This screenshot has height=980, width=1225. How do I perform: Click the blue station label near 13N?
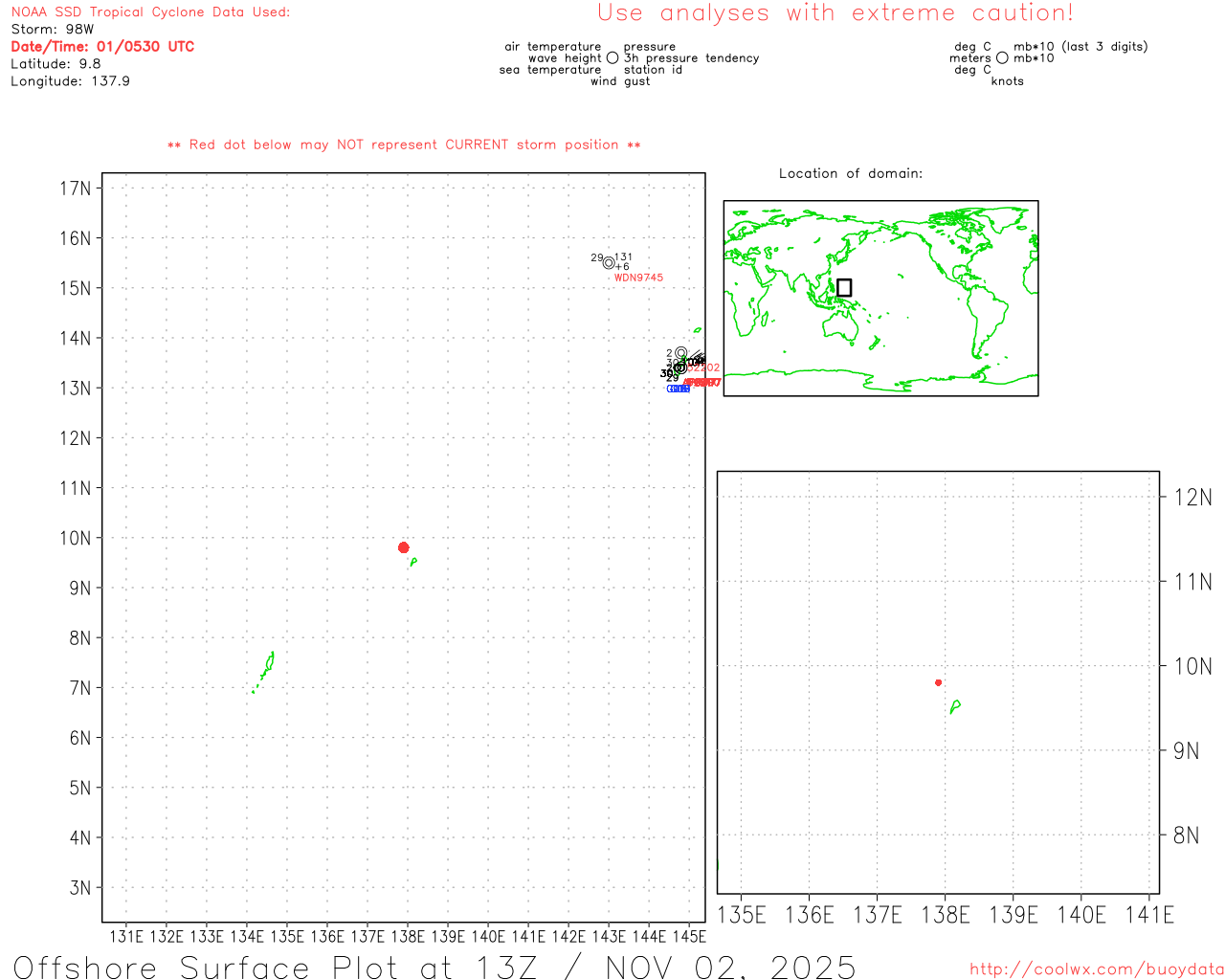(x=679, y=389)
